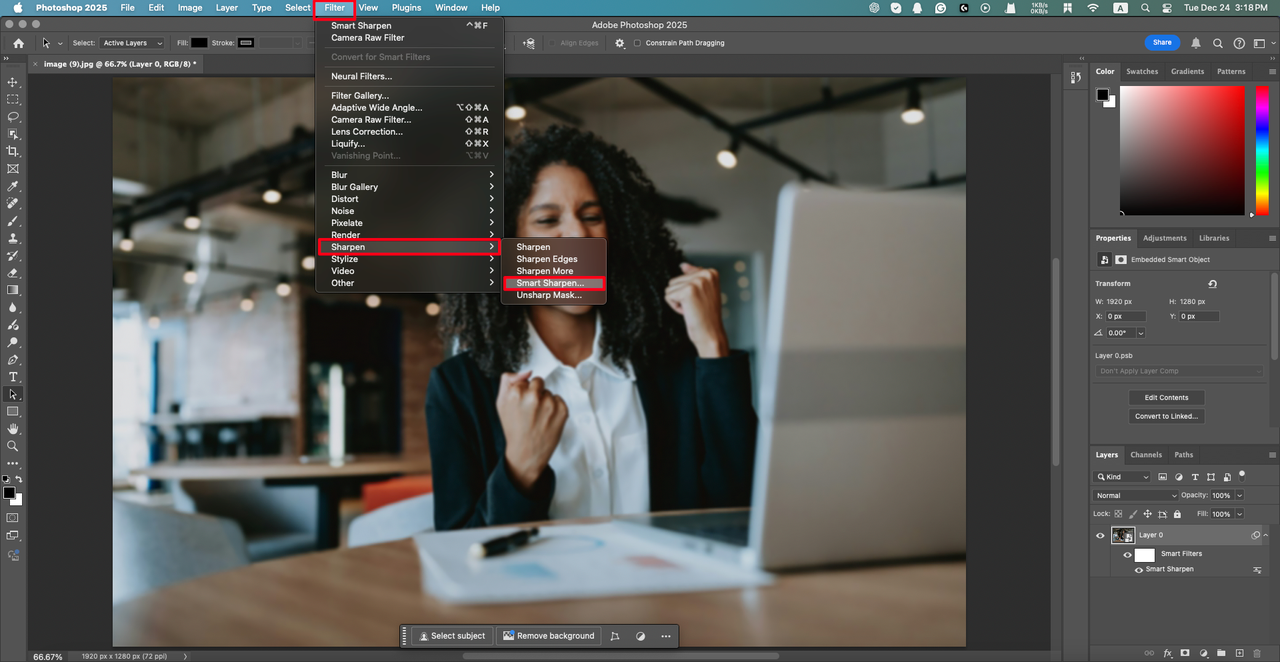This screenshot has height=662, width=1280.
Task: Select the Crop tool
Action: point(13,151)
